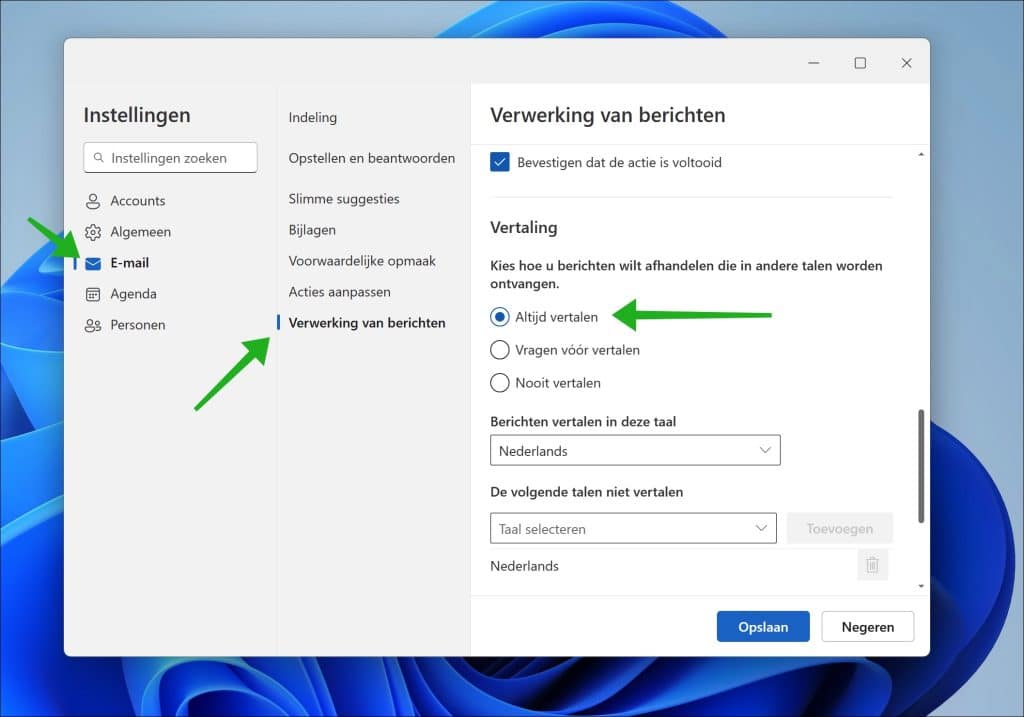The width and height of the screenshot is (1024, 717).
Task: Open the Indeling subsection
Action: [313, 118]
